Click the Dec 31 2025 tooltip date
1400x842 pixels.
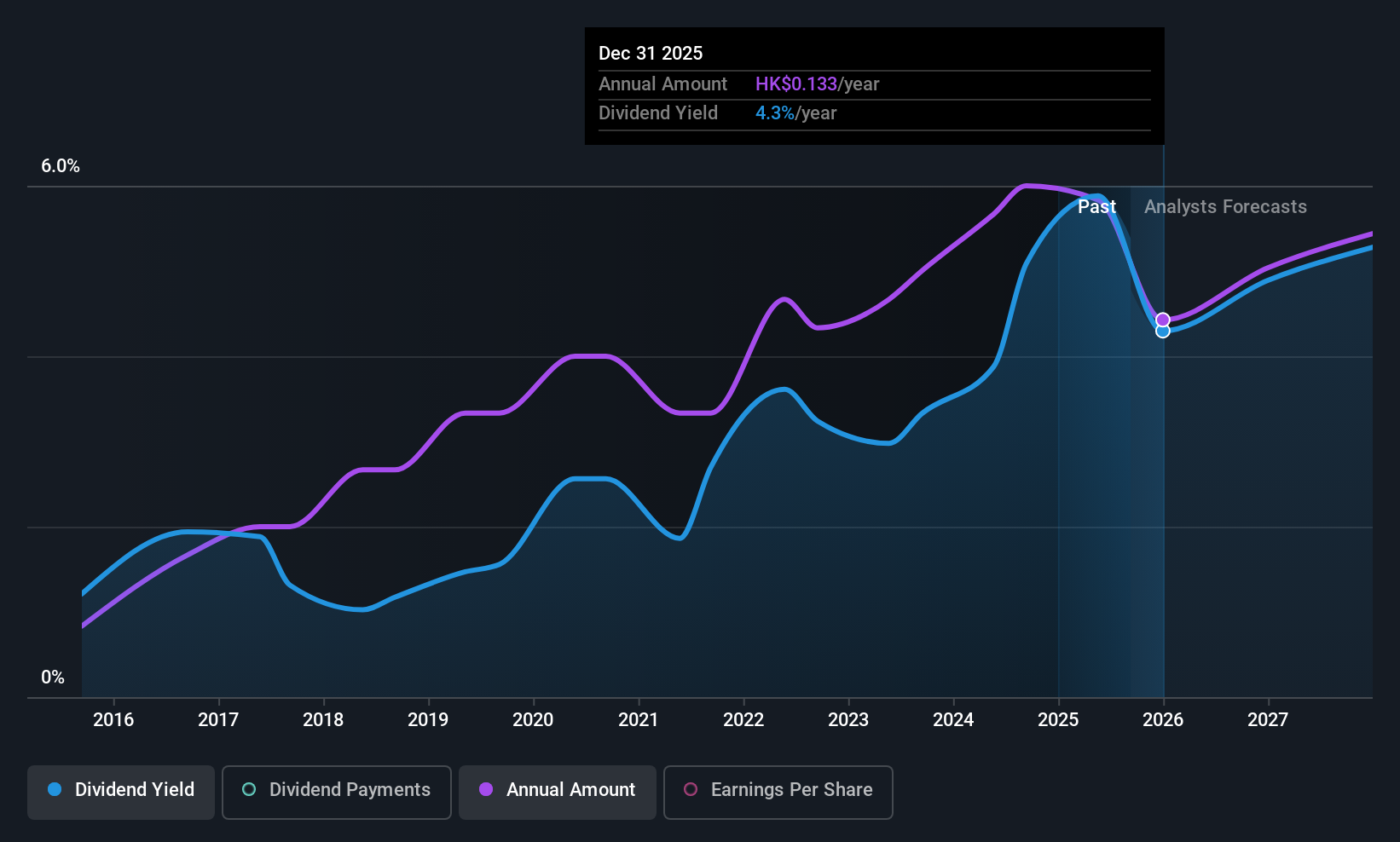pos(651,53)
